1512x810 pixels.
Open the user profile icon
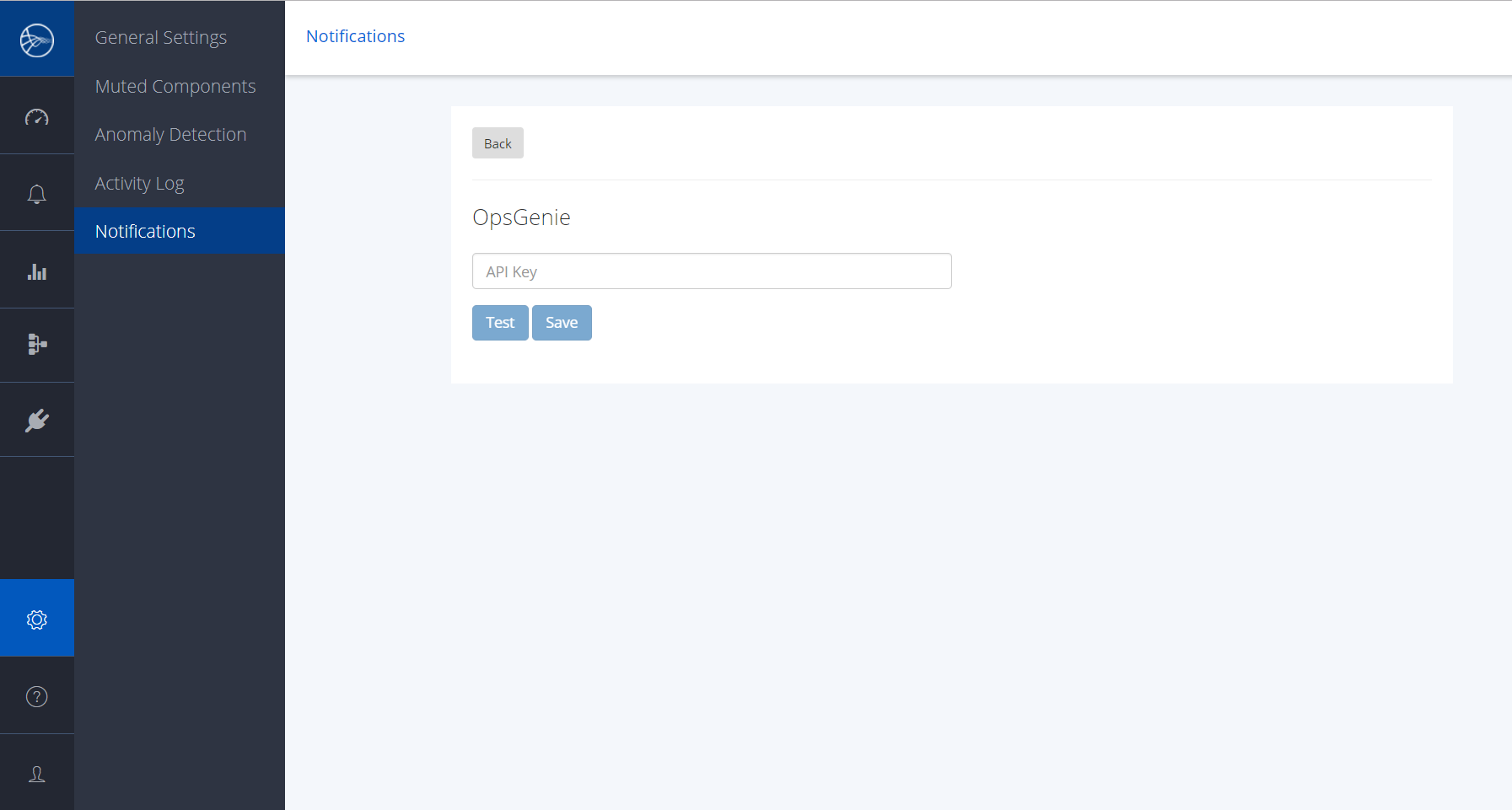37,774
